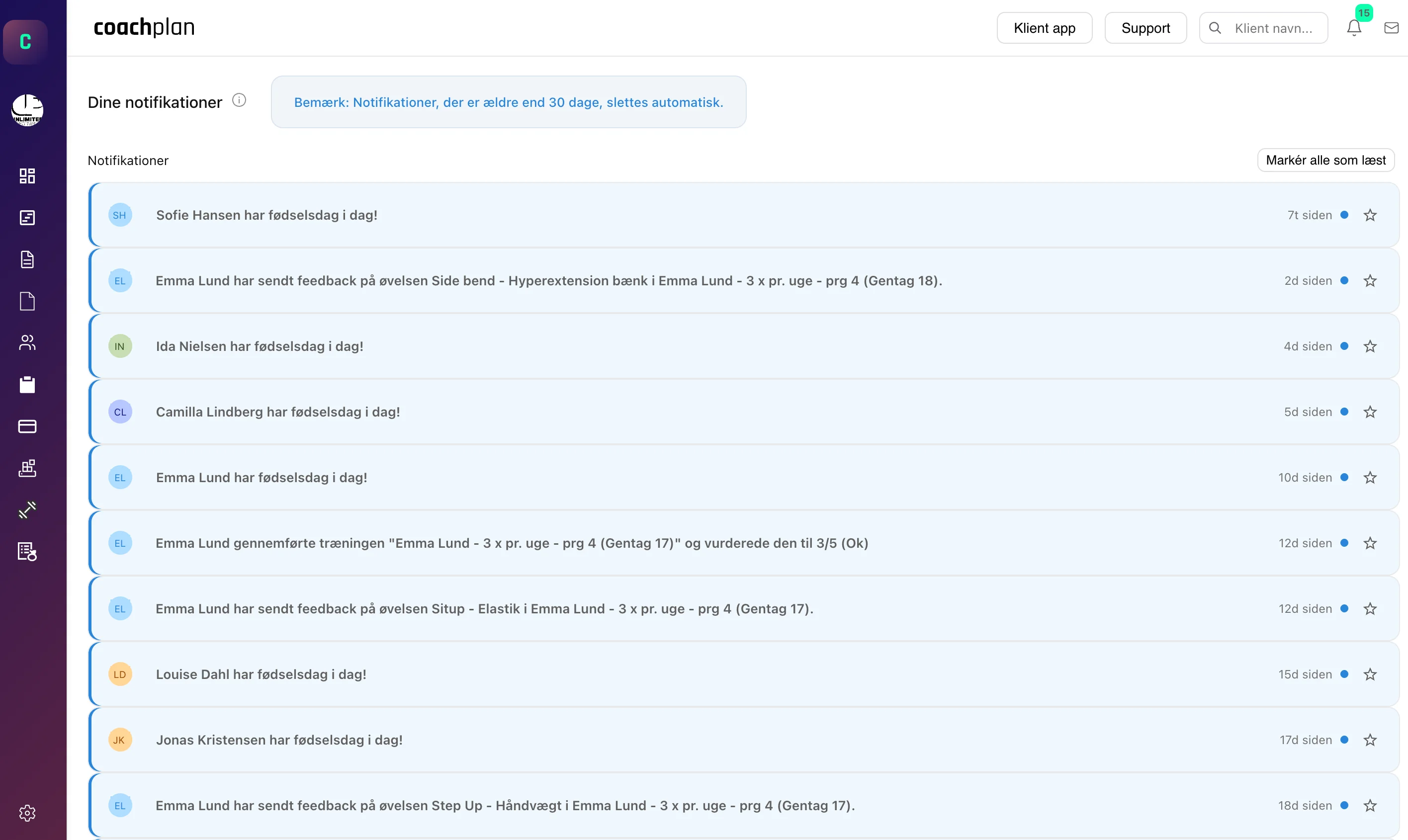The image size is (1408, 840).
Task: Open Jonas Kristensen birthday notification
Action: click(744, 740)
